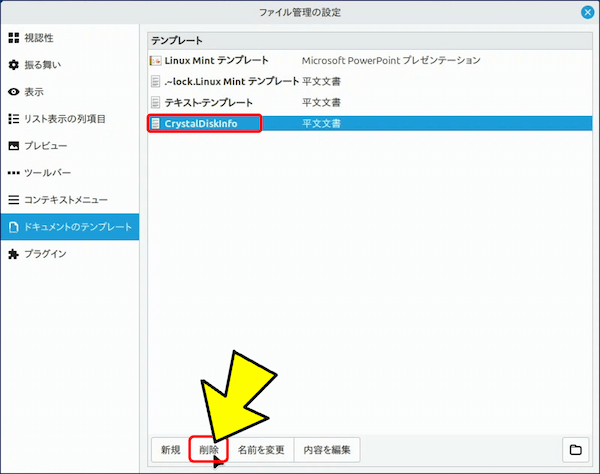The width and height of the screenshot is (600, 474).
Task: Select the Linux Mint テンプレート row
Action: [x=370, y=60]
